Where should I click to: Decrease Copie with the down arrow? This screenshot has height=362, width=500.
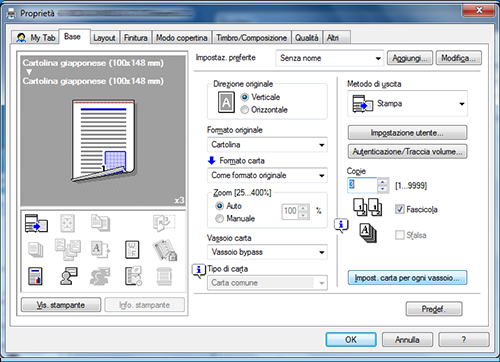pyautogui.click(x=383, y=189)
